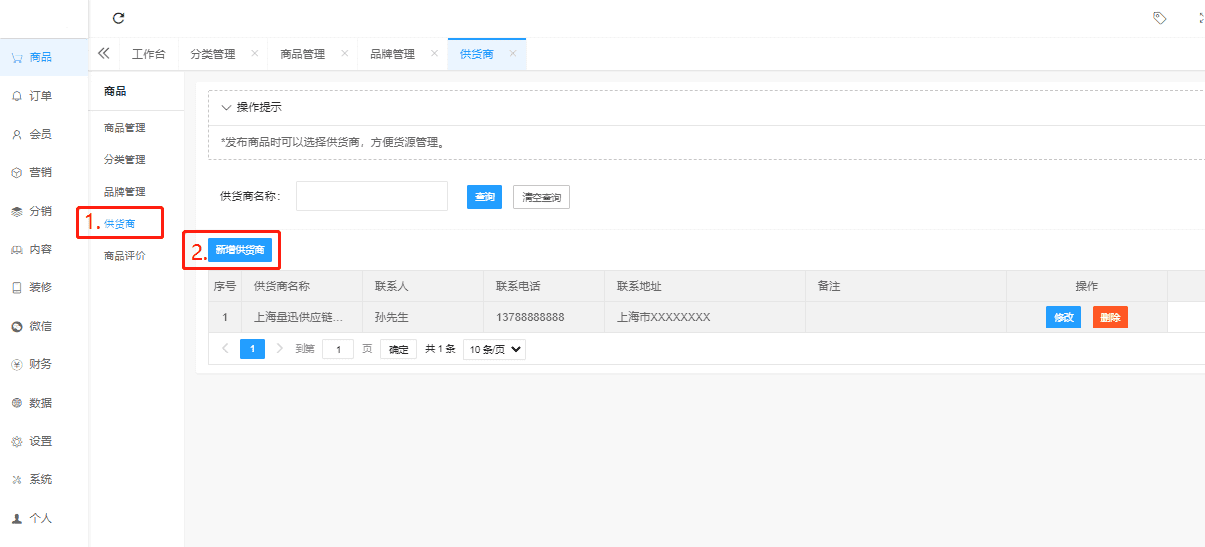Open the 会员 sidebar section
Screen dimensions: 1205x547
click(x=40, y=134)
